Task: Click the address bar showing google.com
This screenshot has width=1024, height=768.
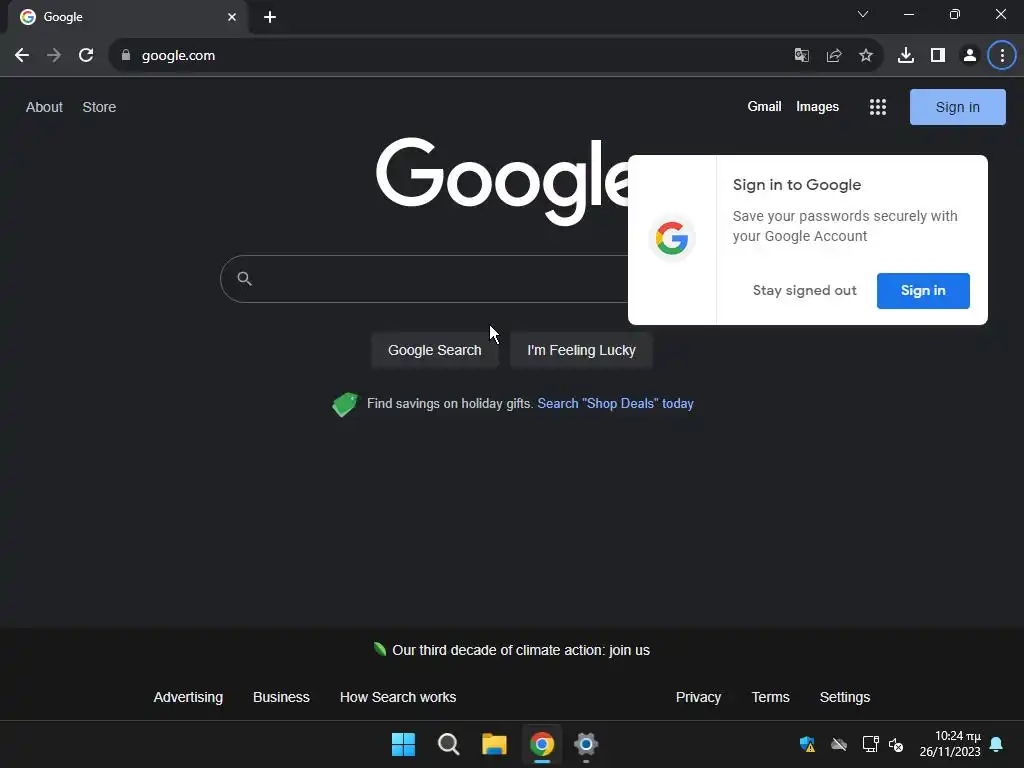Action: coord(451,56)
